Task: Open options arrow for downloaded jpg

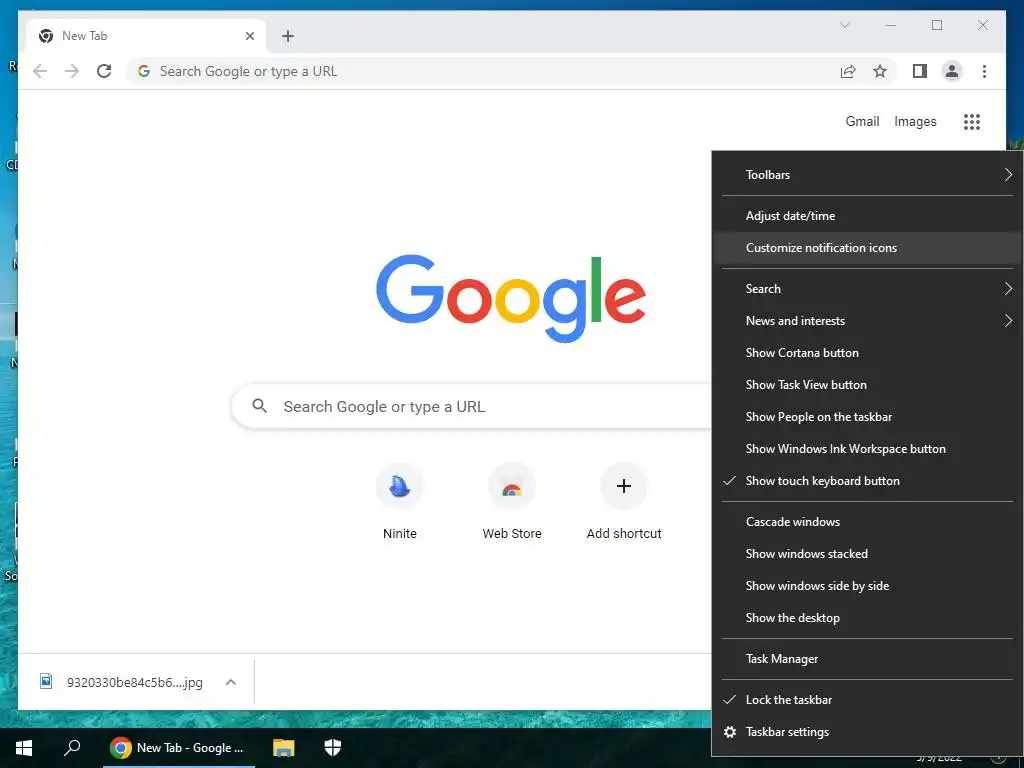Action: tap(231, 682)
